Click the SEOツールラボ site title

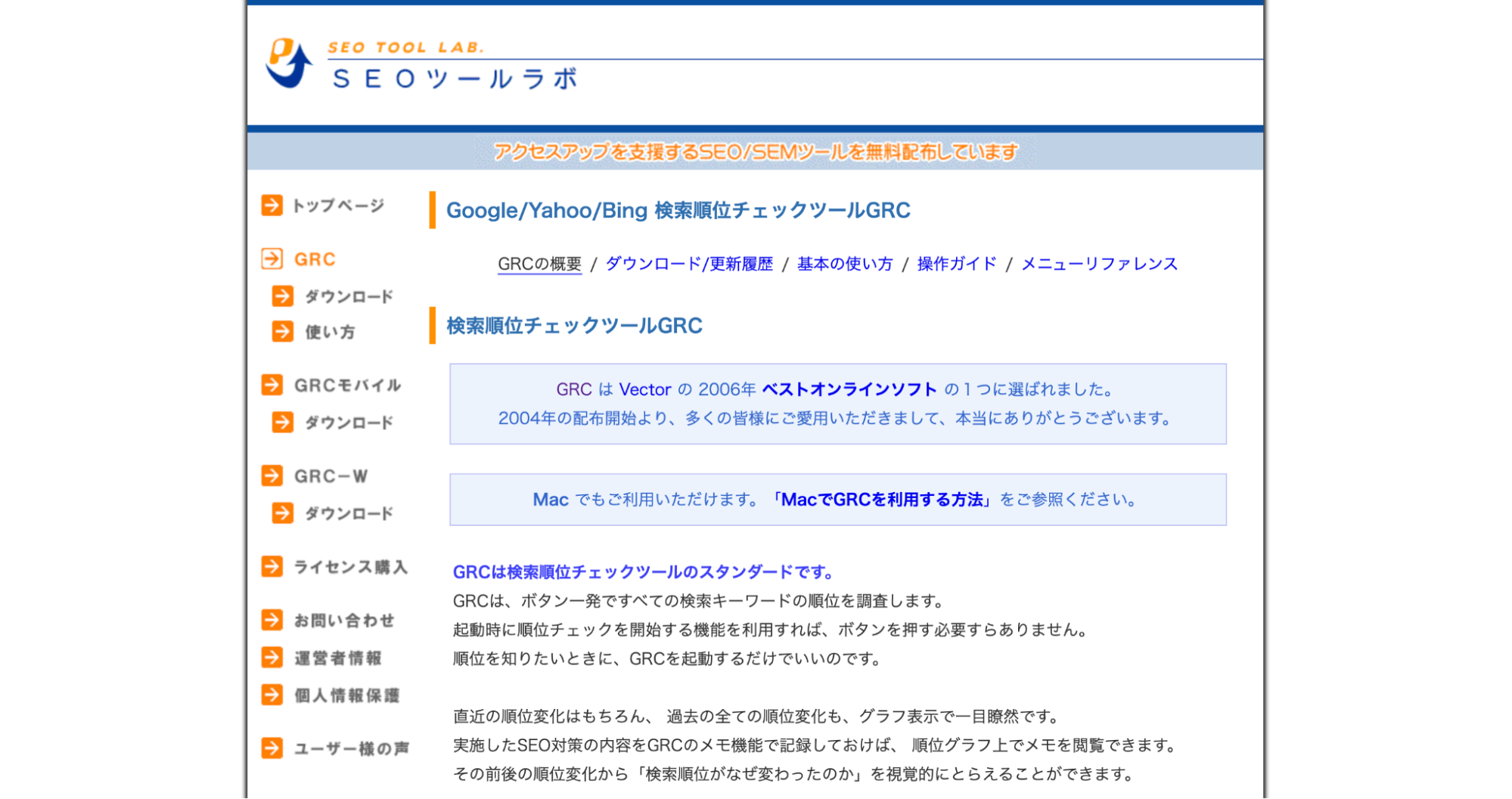455,79
